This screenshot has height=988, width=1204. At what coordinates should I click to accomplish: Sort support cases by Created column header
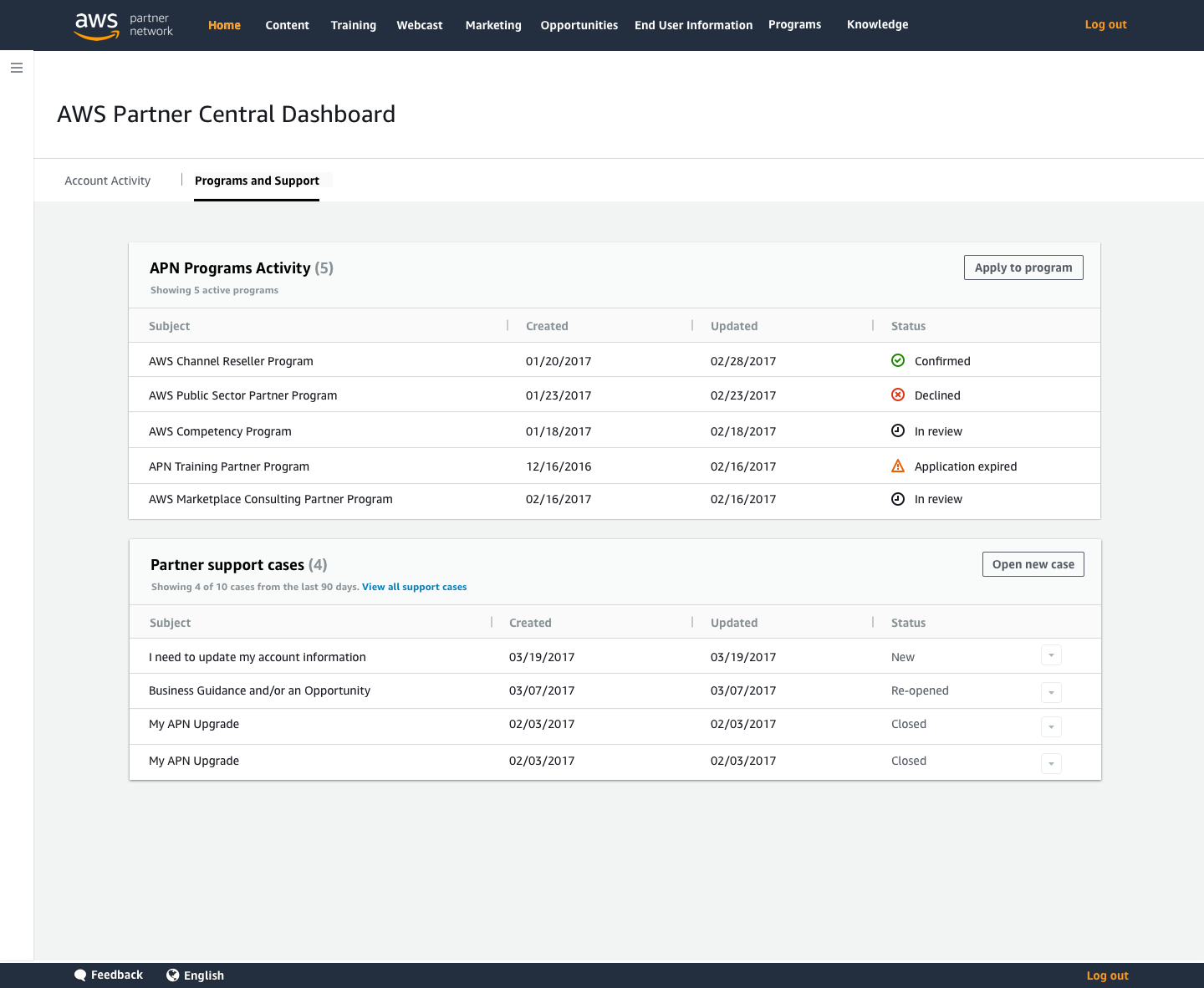(x=530, y=623)
